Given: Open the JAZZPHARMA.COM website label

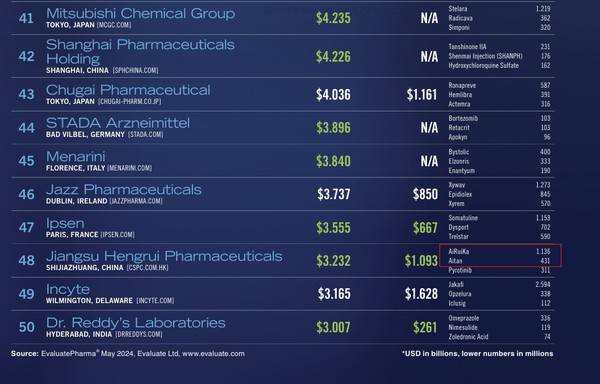Looking at the screenshot, I should click(x=136, y=201).
